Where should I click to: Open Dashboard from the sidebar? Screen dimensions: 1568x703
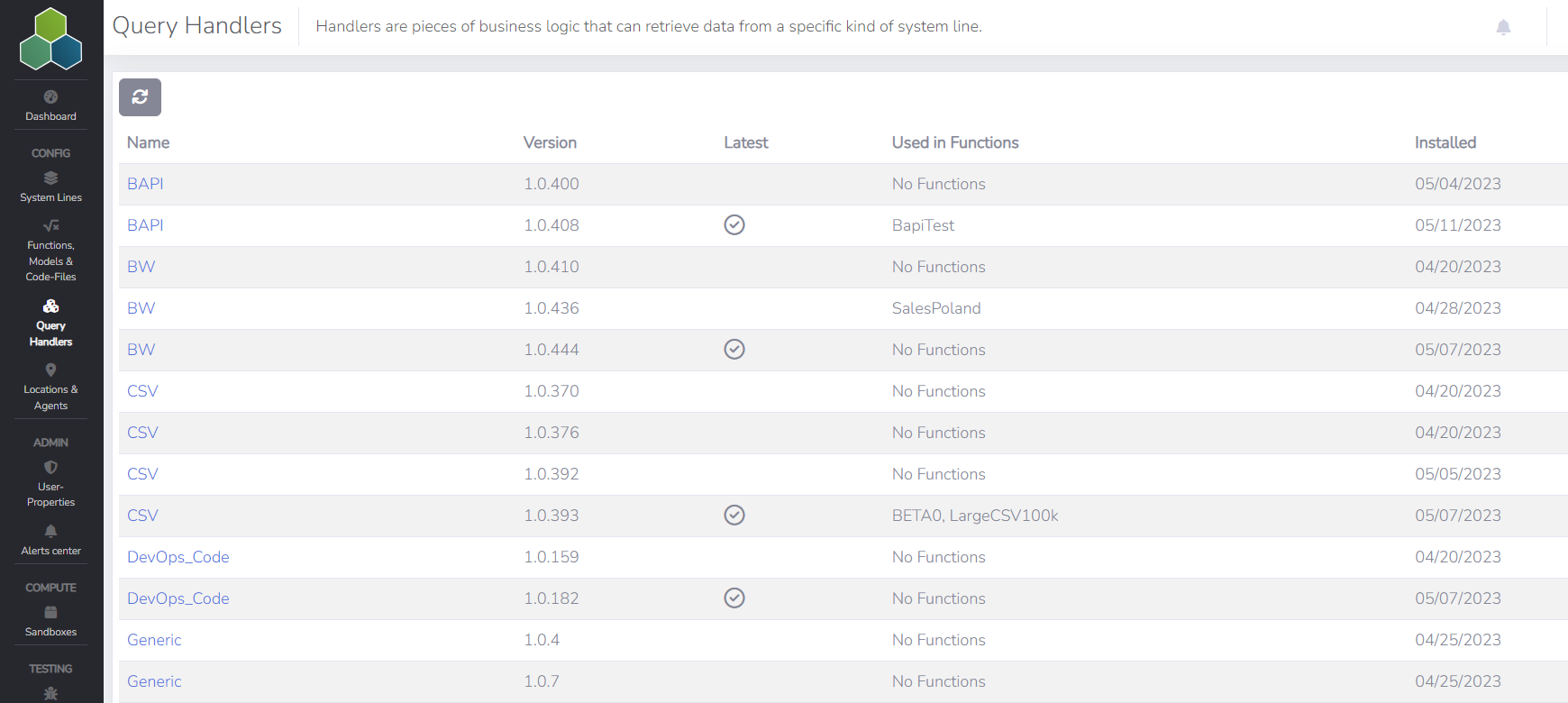(50, 106)
